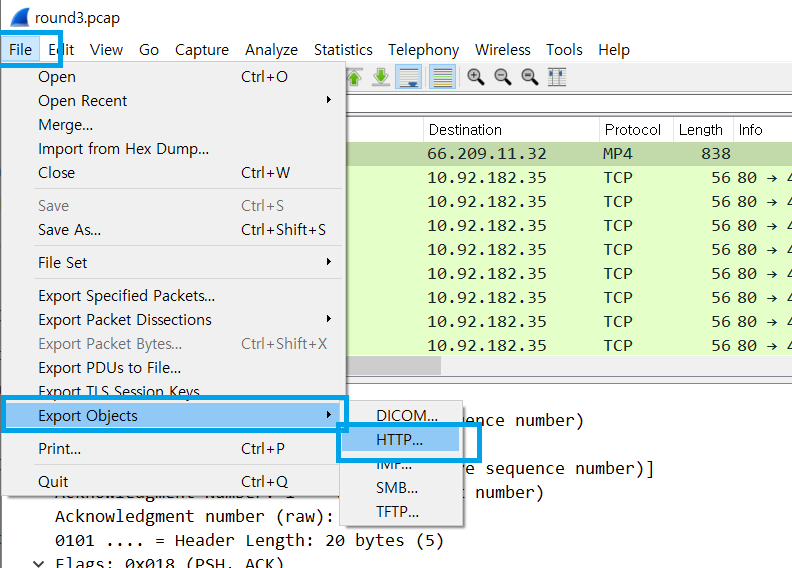Select Merge... menu entry
The image size is (792, 568).
coord(174,125)
